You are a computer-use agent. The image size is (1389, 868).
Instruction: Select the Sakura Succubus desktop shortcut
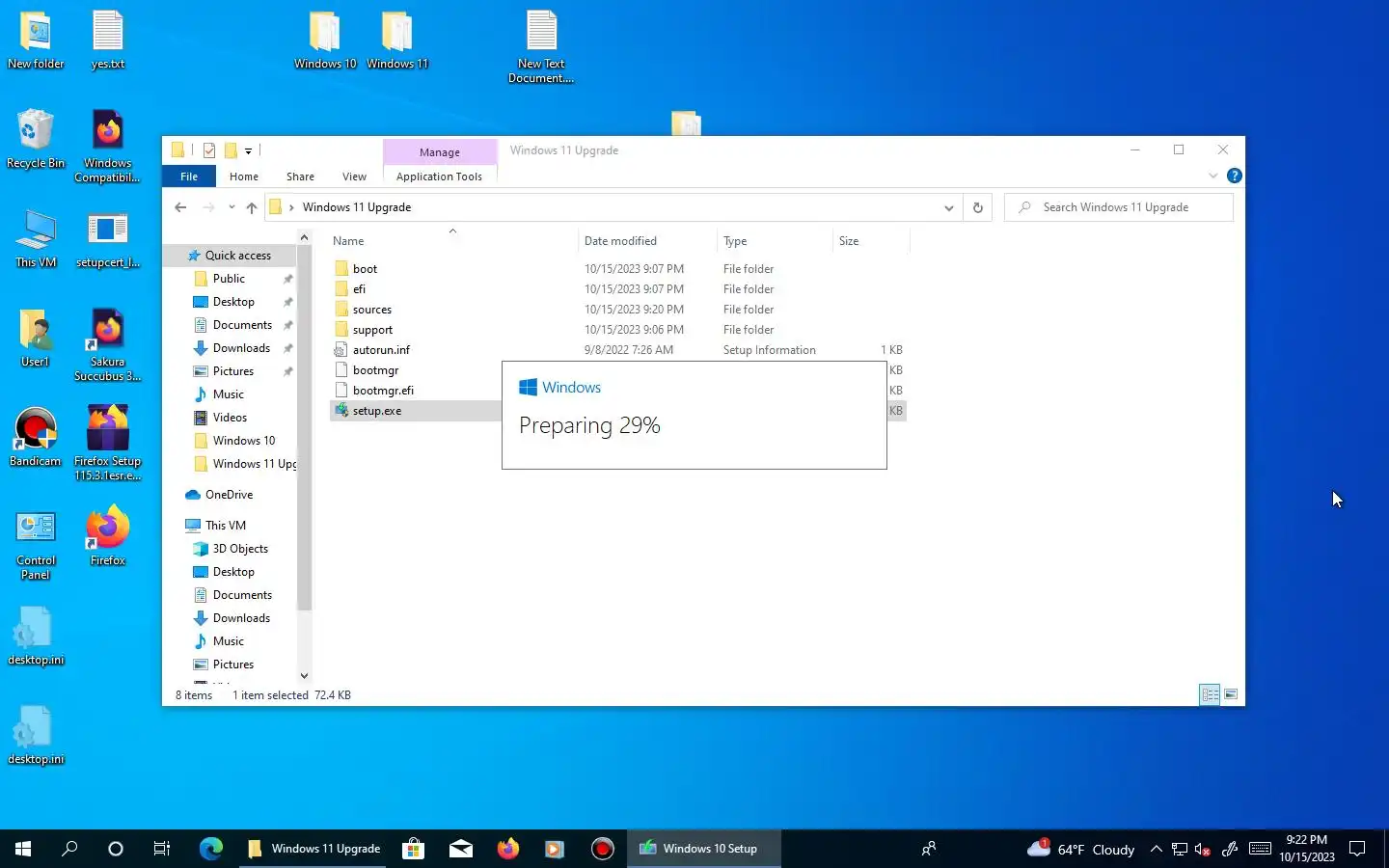[108, 345]
